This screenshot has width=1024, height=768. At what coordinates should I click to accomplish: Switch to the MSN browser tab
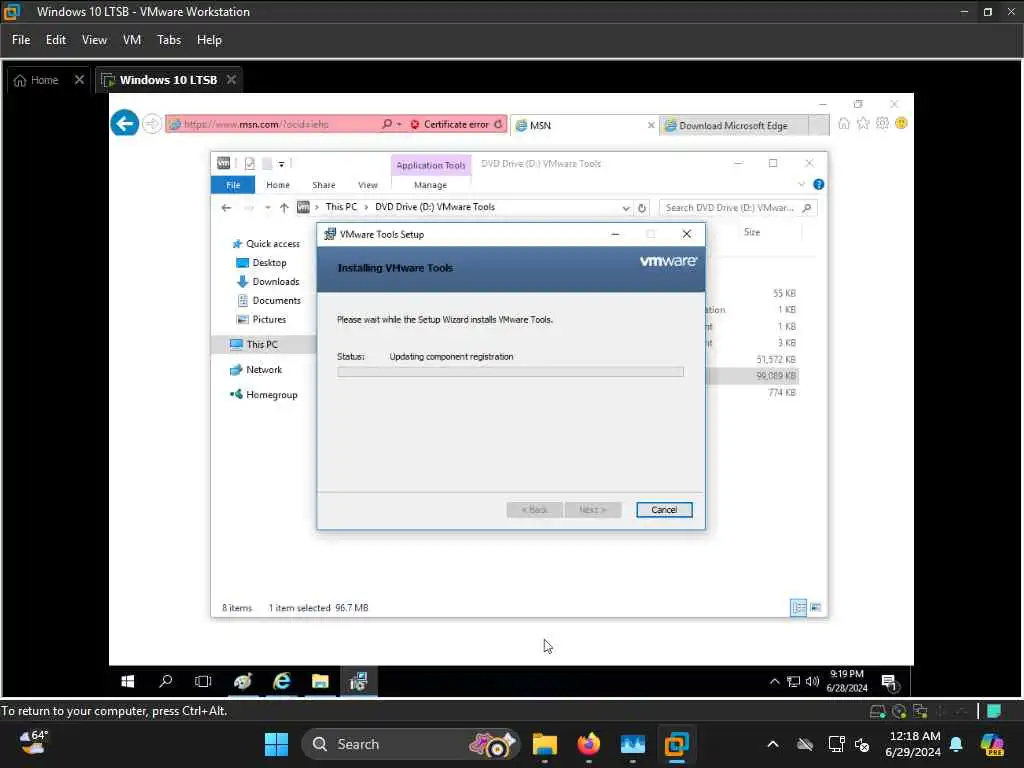[x=584, y=125]
